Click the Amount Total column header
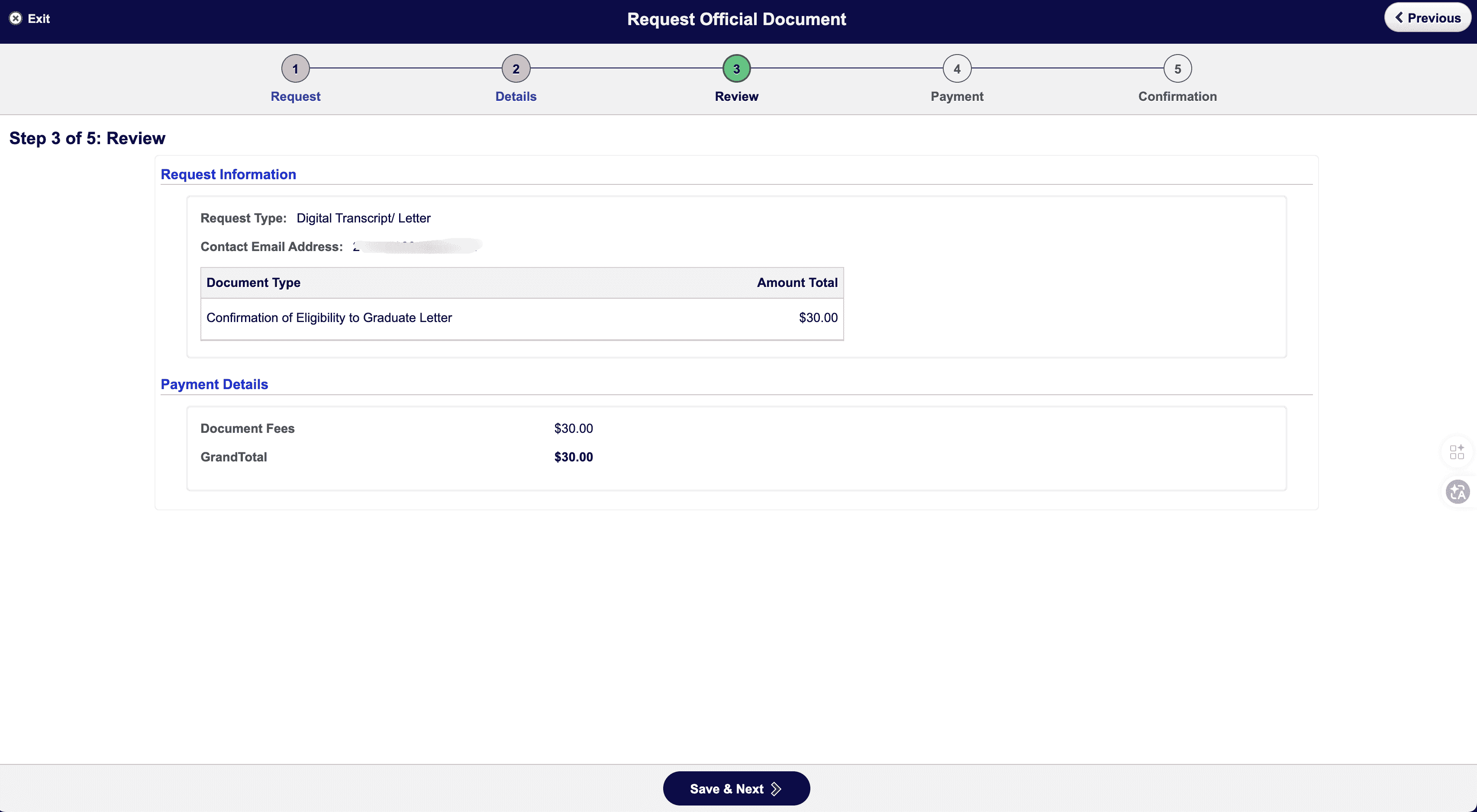The image size is (1477, 812). pyautogui.click(x=797, y=283)
